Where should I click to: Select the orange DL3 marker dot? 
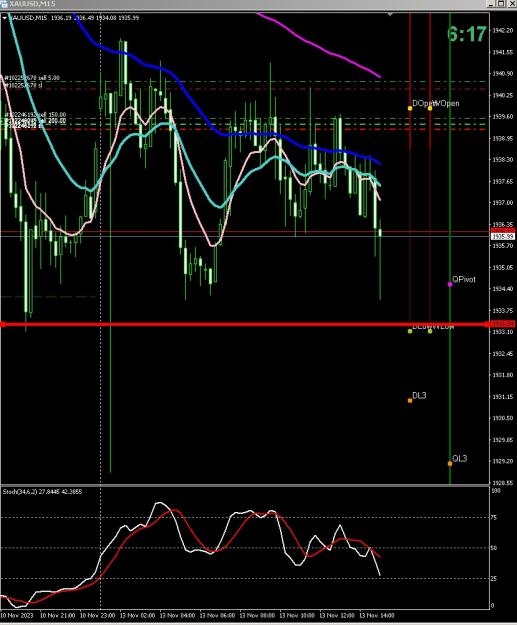point(410,400)
